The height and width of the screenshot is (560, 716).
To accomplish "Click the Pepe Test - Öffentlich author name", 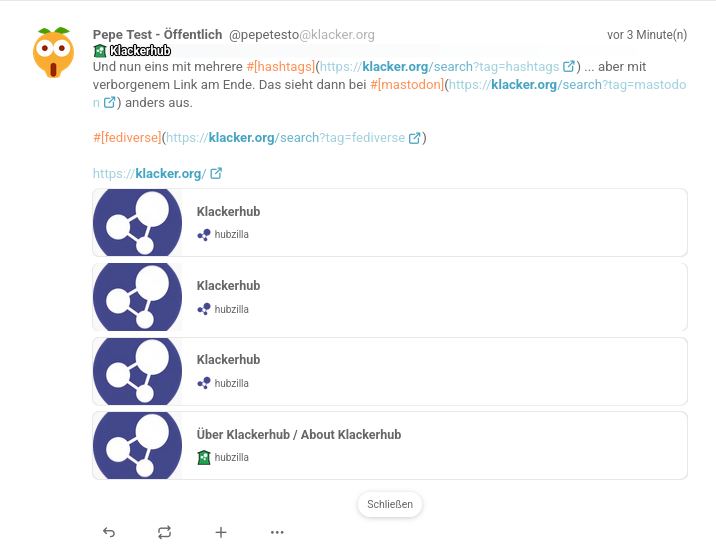I will 157,34.
